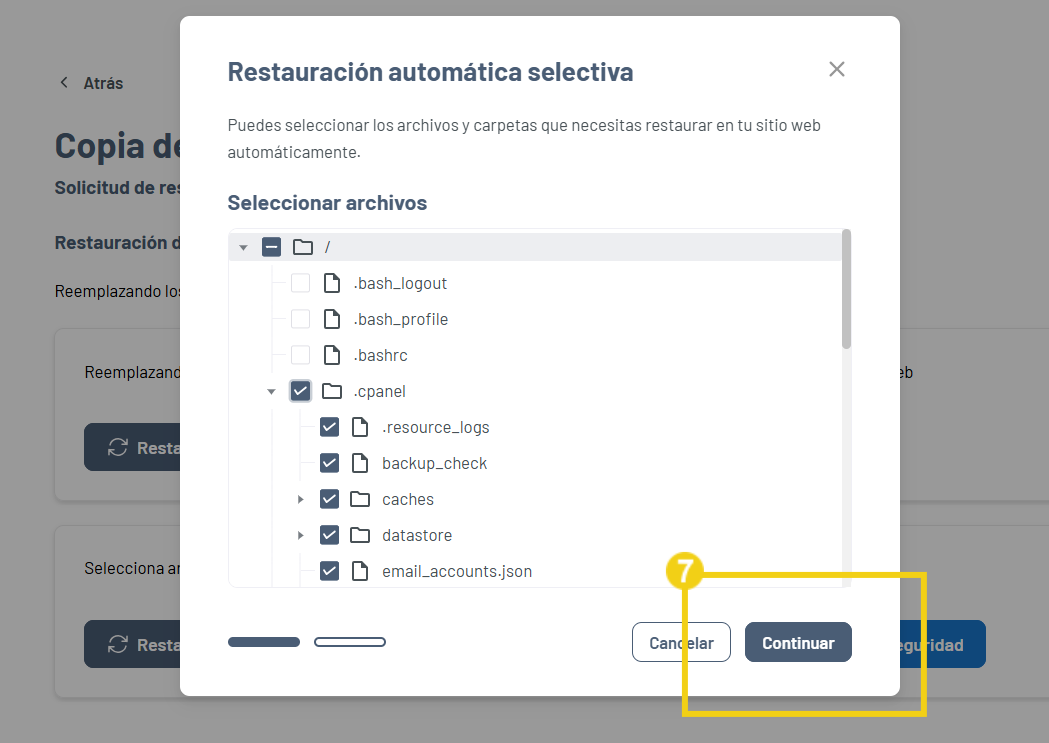
Task: Click the root folder icon
Action: [x=303, y=247]
